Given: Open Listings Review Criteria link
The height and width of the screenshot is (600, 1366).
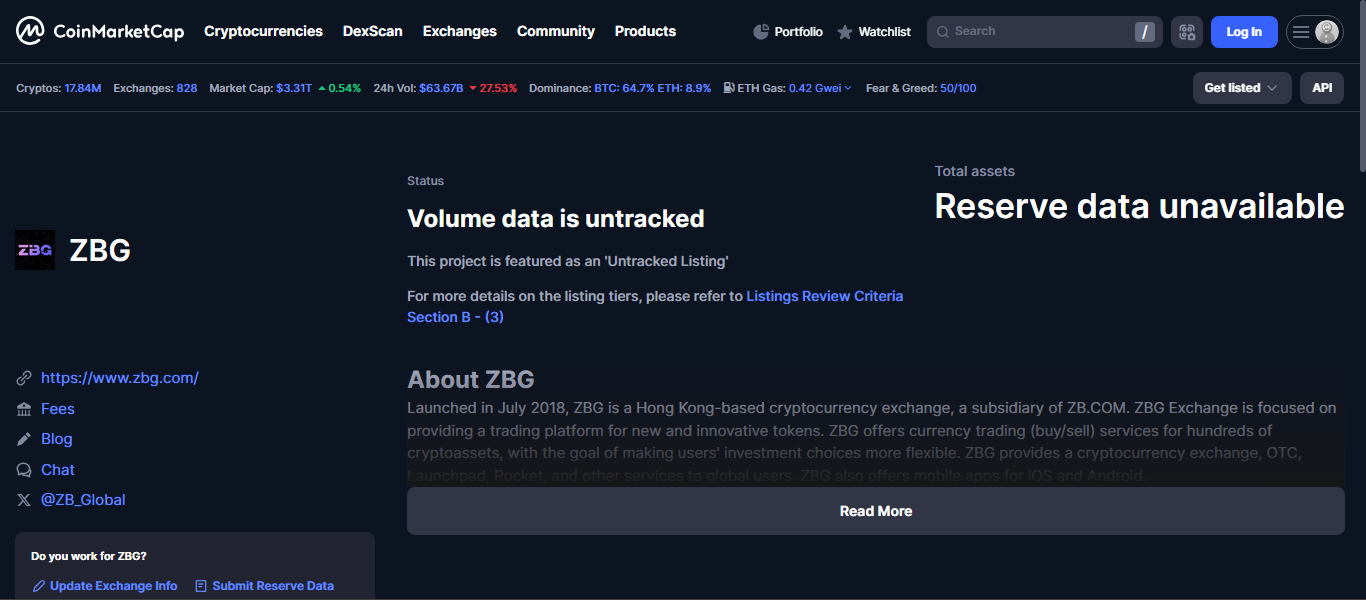Looking at the screenshot, I should [824, 296].
